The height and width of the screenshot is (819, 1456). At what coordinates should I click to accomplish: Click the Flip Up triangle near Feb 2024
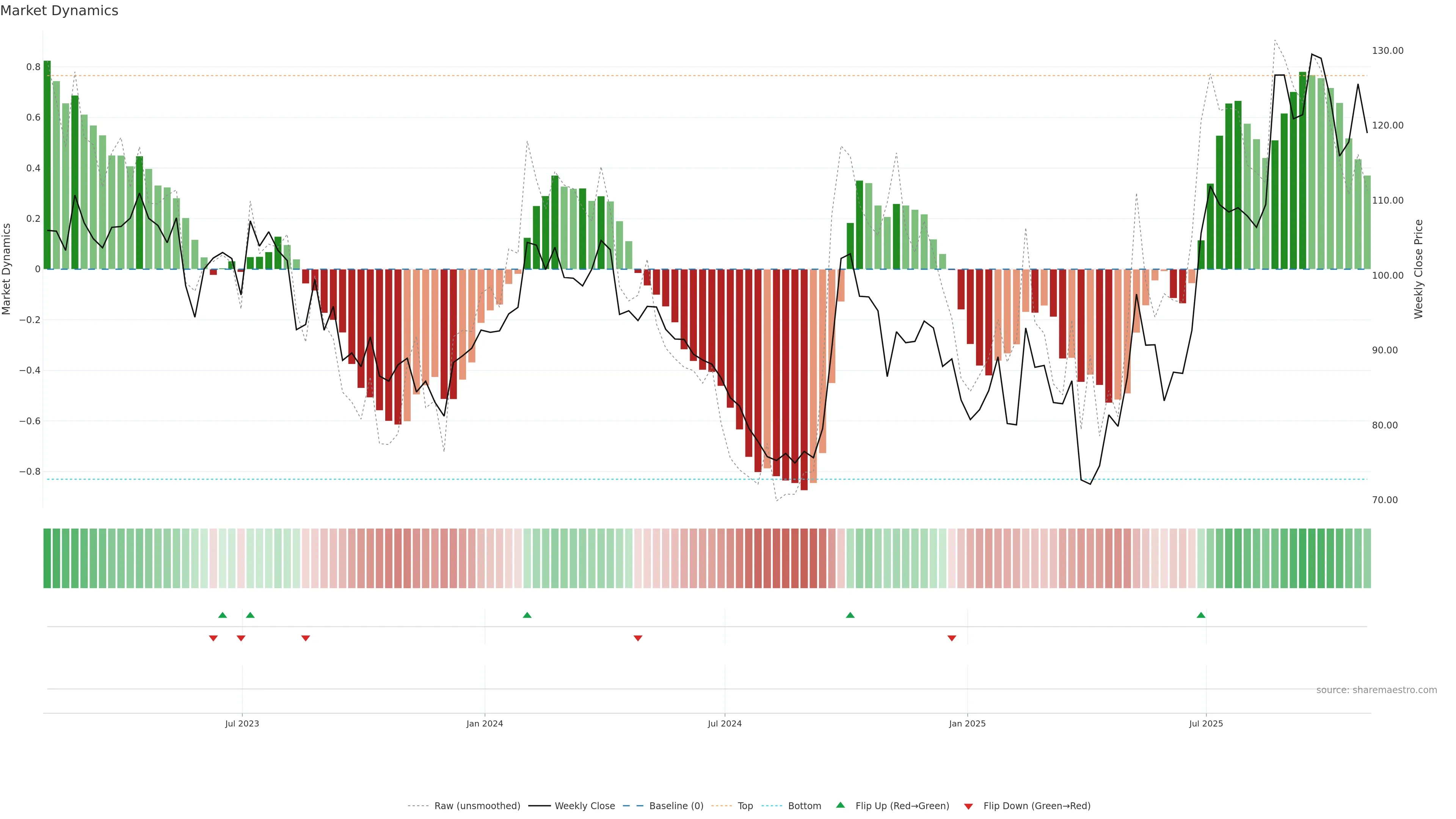527,615
